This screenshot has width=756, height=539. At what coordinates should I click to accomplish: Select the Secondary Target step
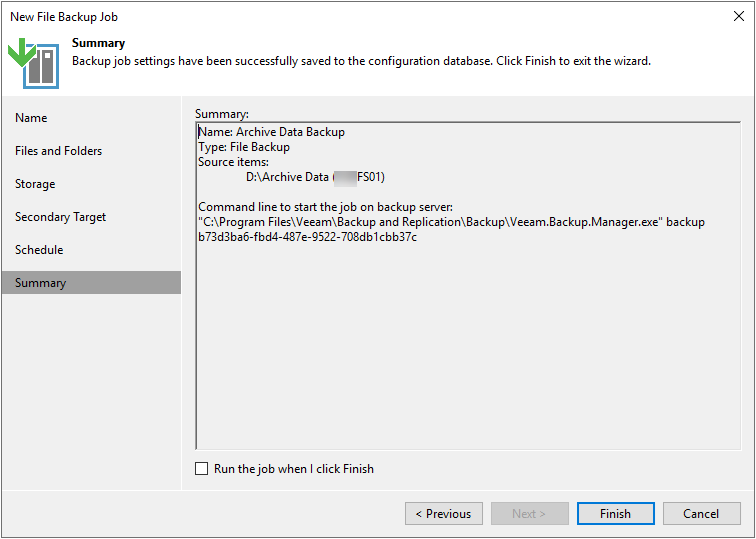[60, 217]
